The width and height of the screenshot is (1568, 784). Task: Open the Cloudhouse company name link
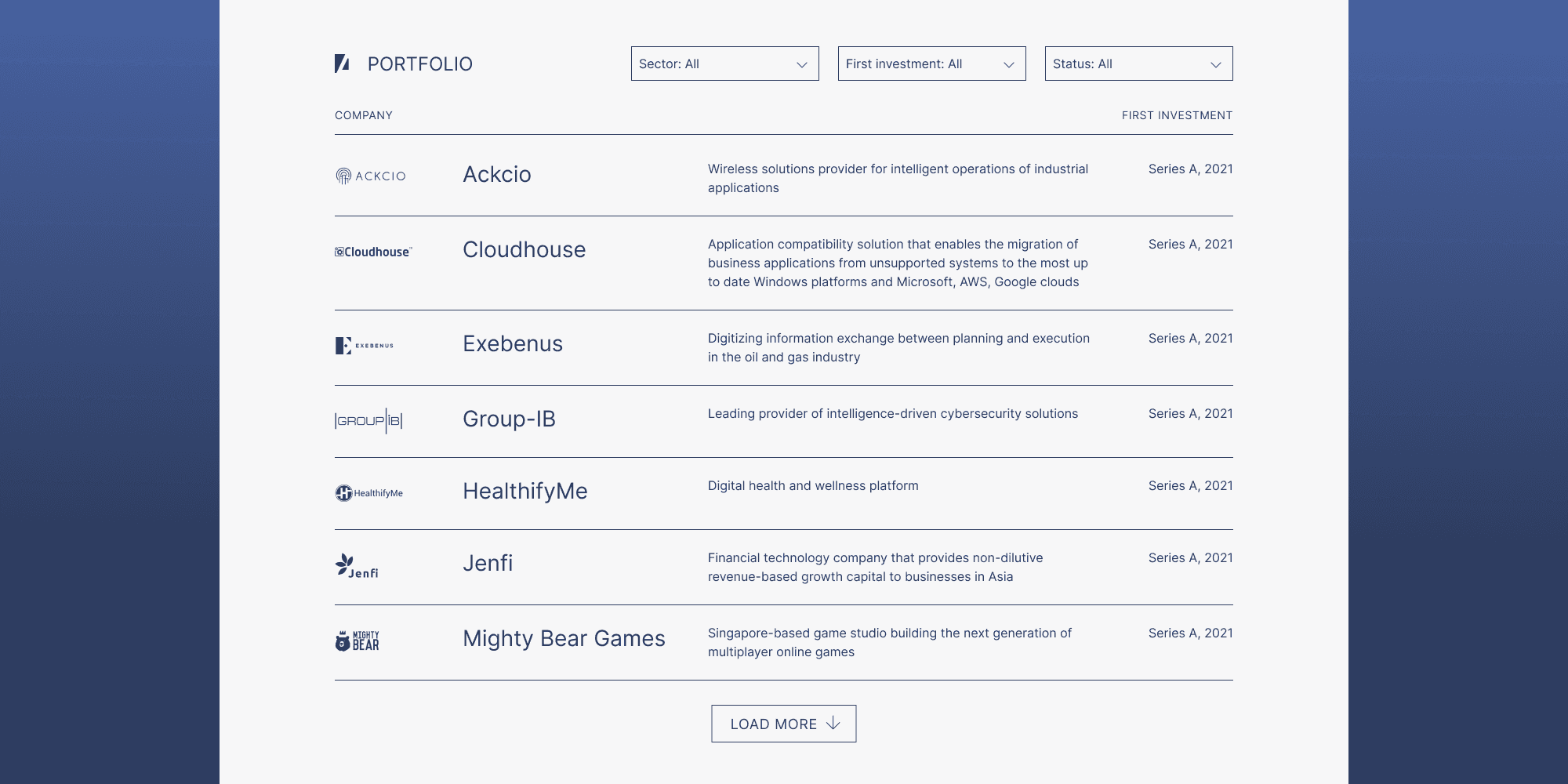point(524,249)
